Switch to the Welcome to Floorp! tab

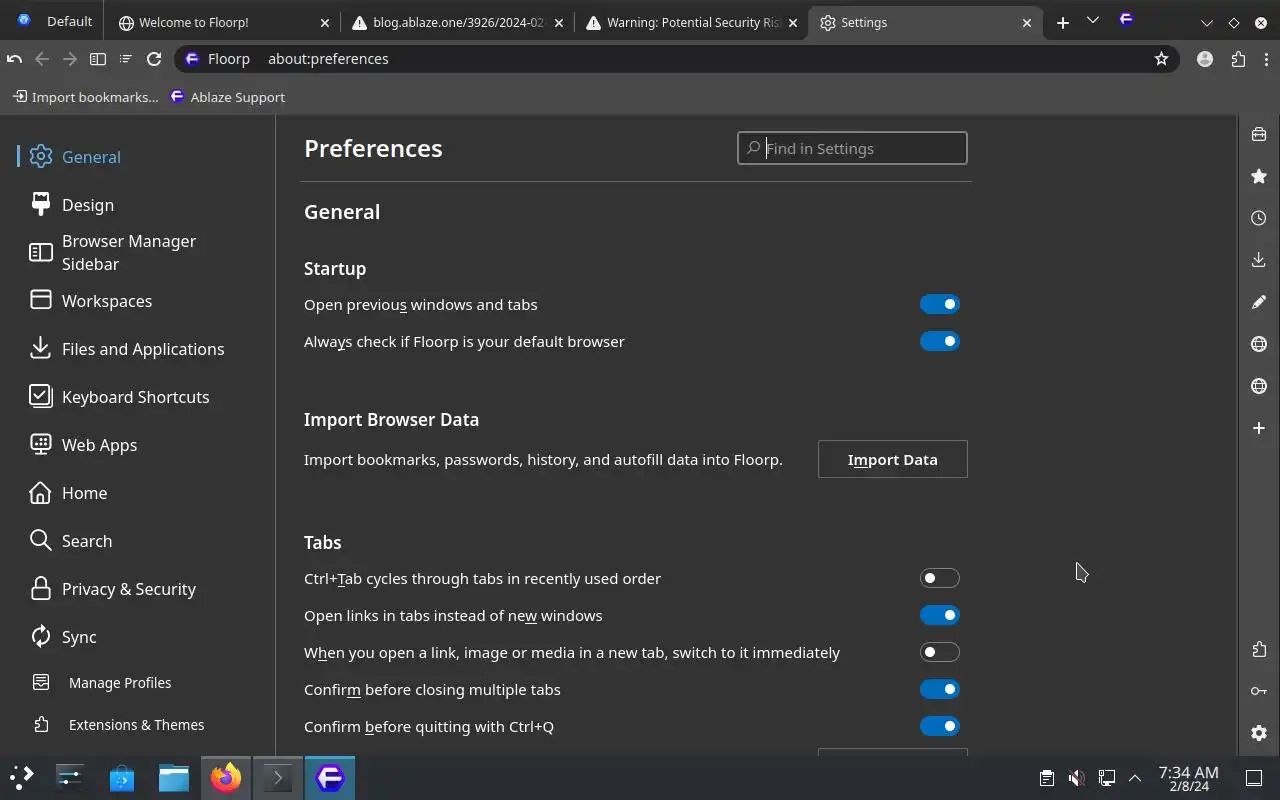[x=224, y=22]
